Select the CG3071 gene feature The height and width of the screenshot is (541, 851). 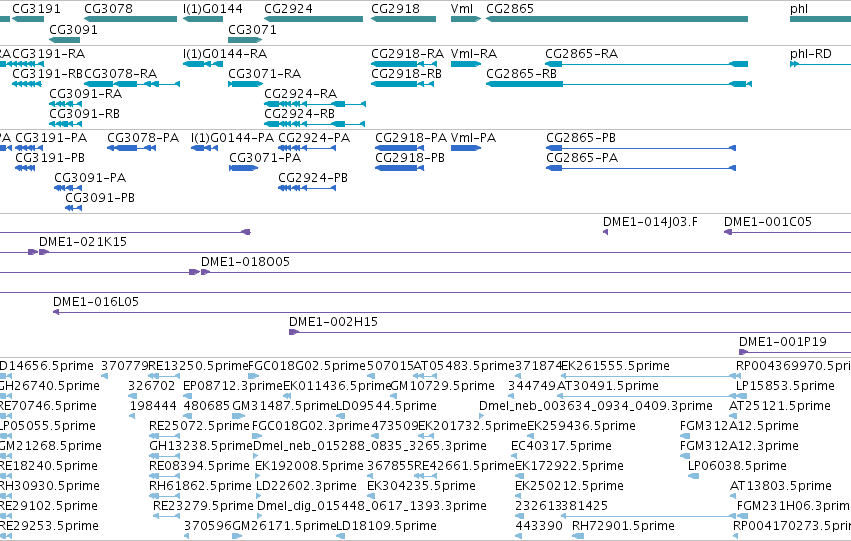coord(245,40)
